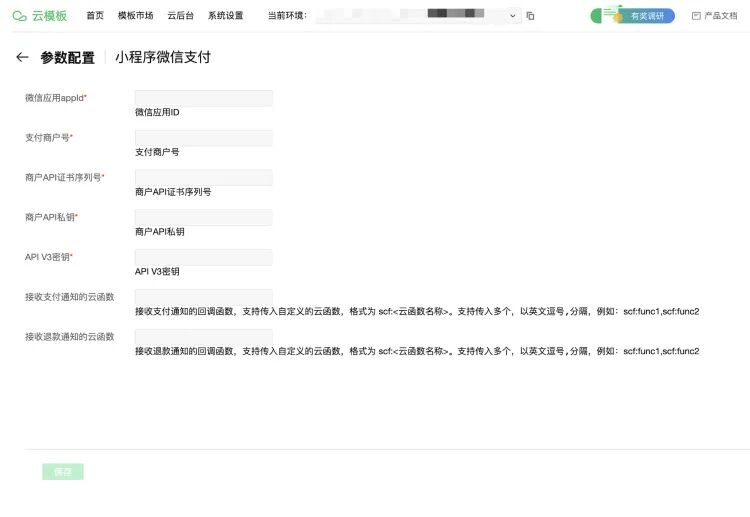Image resolution: width=750 pixels, height=517 pixels.
Task: Click the 保存 button
Action: [63, 472]
